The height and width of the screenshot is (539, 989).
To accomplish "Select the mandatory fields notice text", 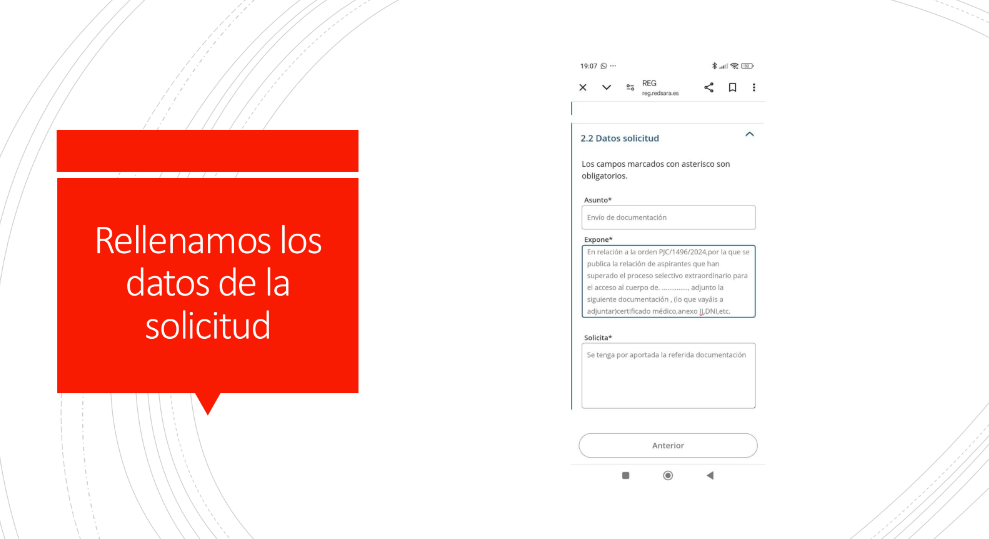I will click(x=656, y=170).
